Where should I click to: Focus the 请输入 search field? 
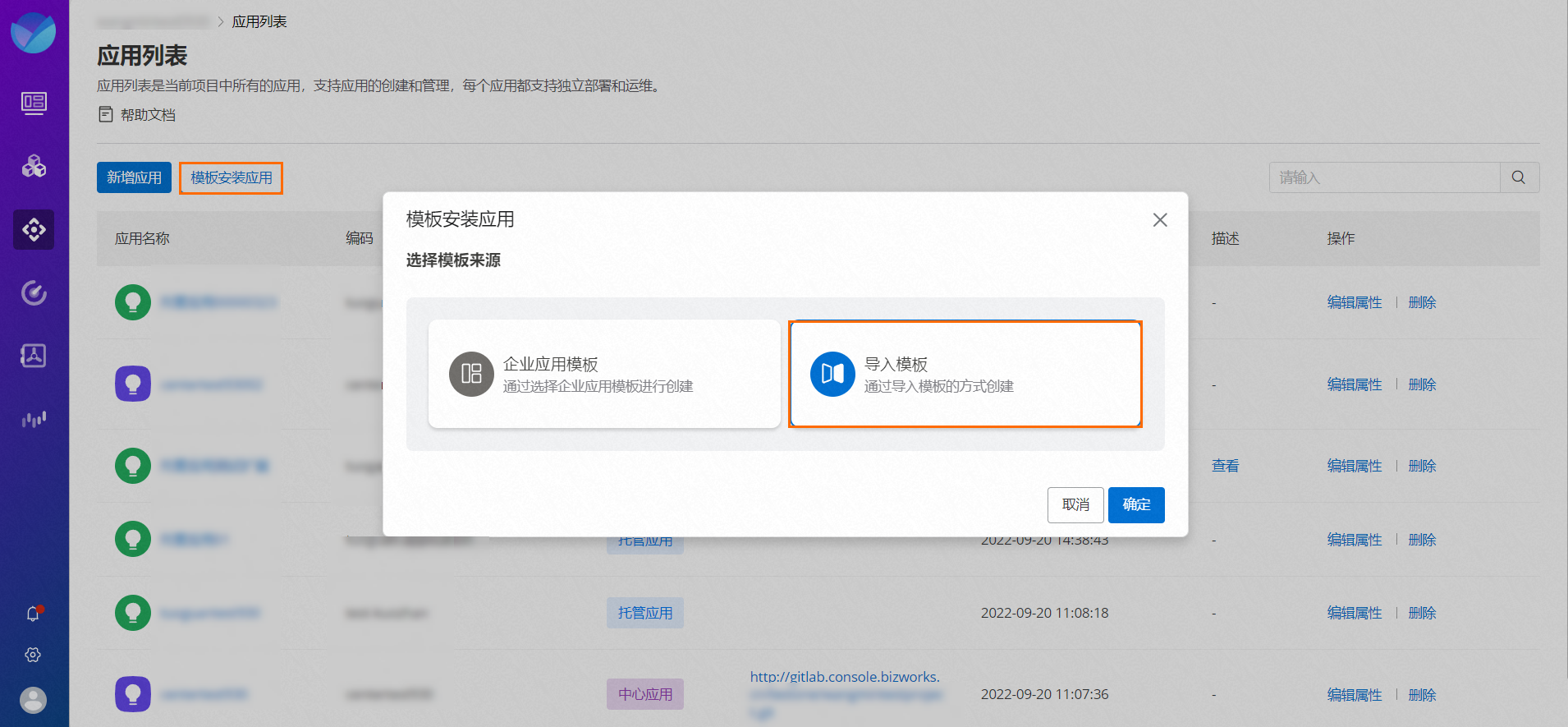click(x=1385, y=177)
